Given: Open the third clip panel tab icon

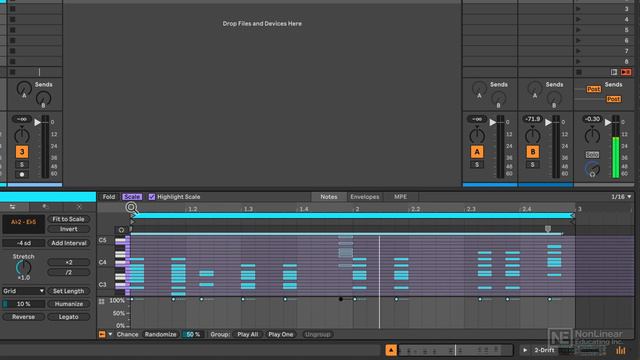Looking at the screenshot, I should pyautogui.click(x=78, y=207).
